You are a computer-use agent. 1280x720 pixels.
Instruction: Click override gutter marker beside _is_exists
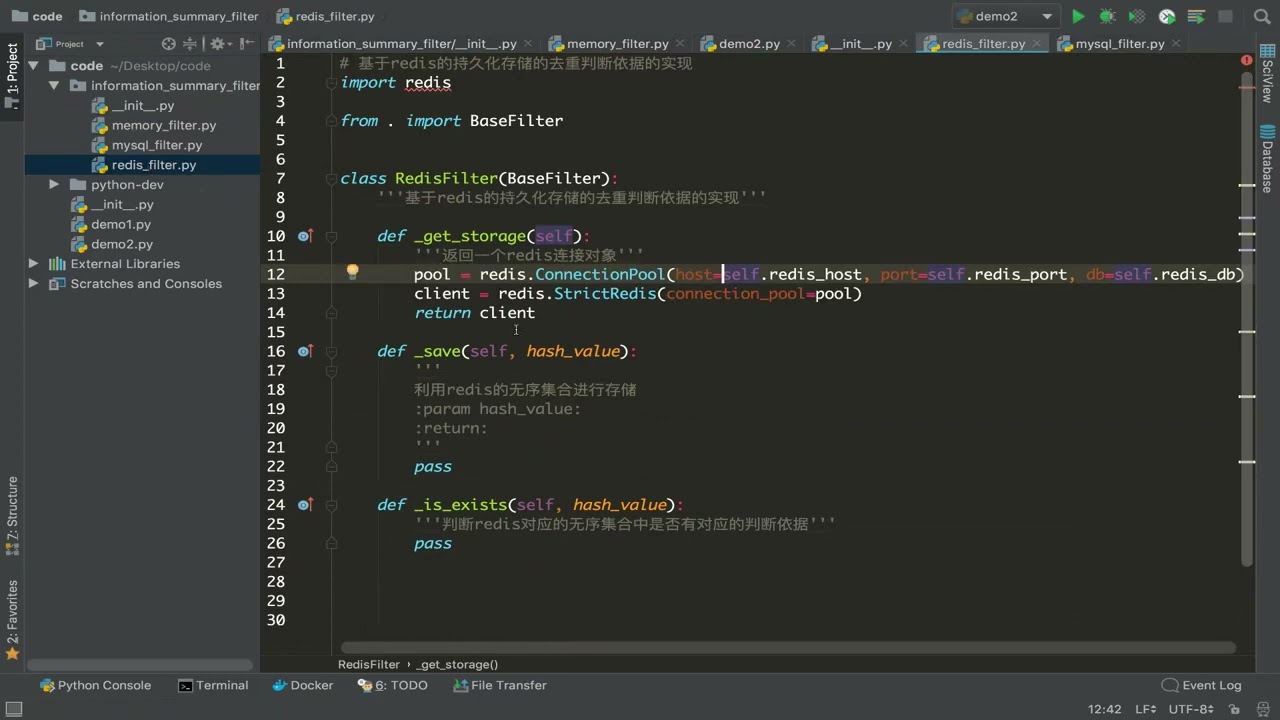pyautogui.click(x=305, y=505)
